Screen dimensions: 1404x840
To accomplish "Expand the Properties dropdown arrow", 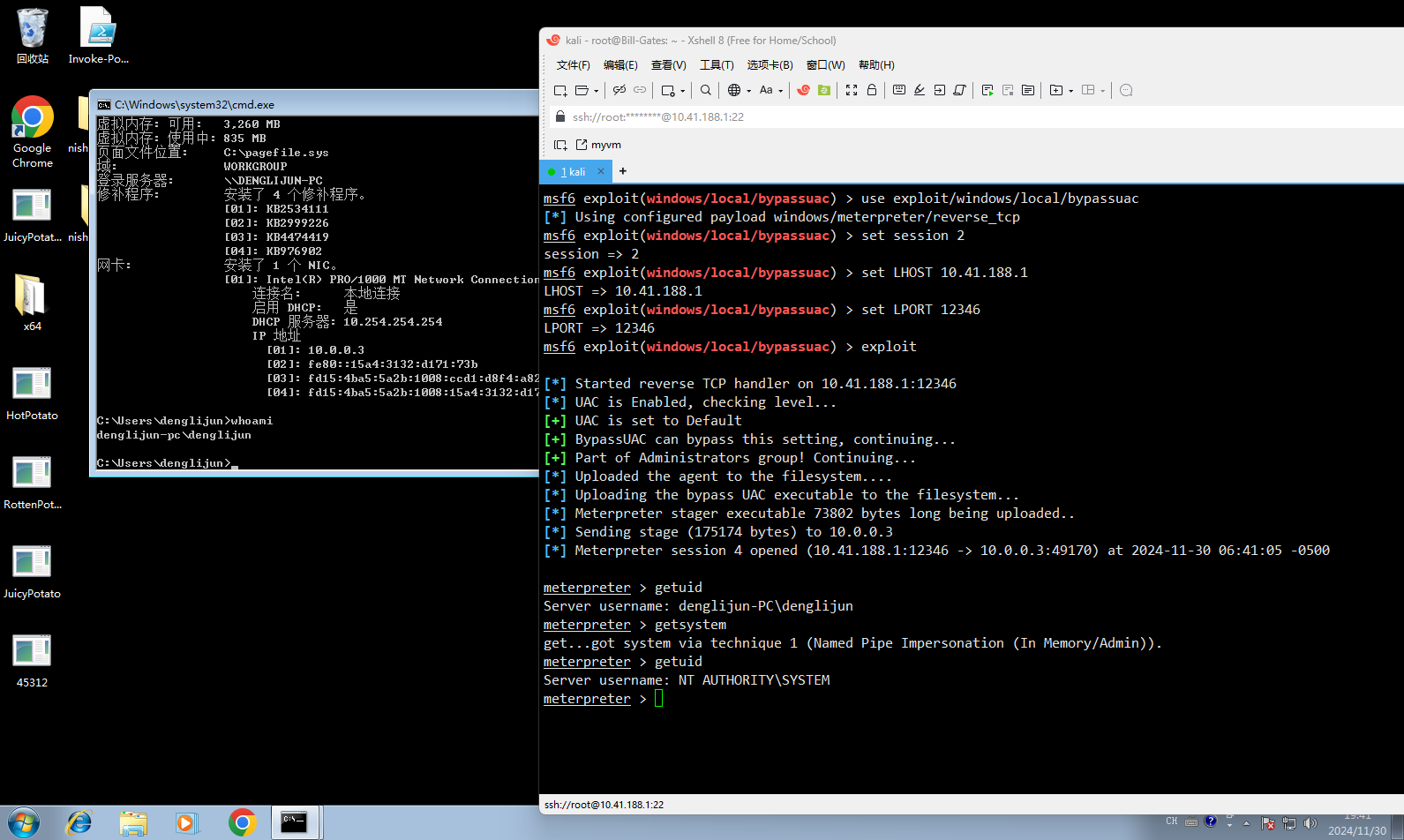I will 682,91.
